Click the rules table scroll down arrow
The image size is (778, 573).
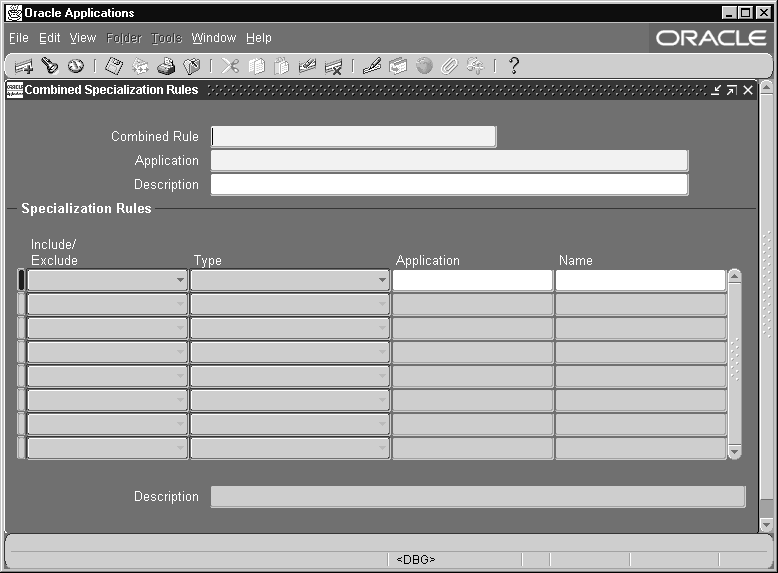point(735,452)
